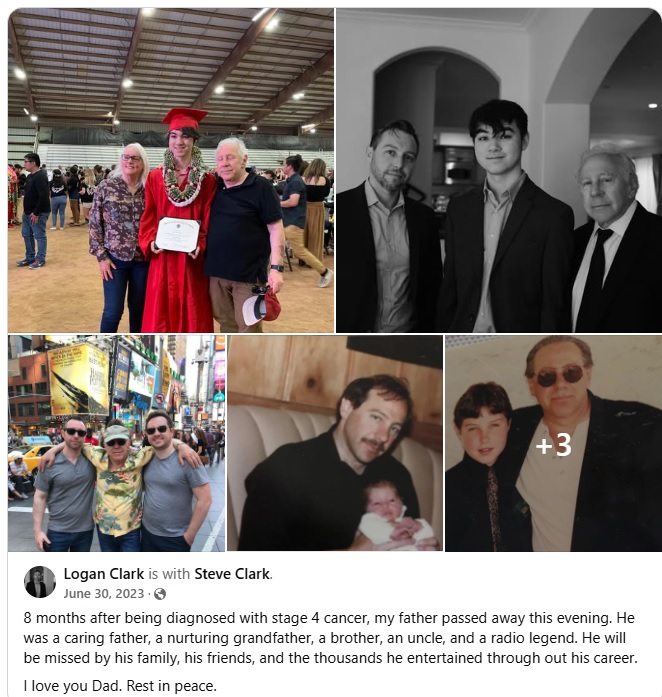Viewport: 662px width, 697px height.
Task: Click Logan Clark's profile picture avatar
Action: (40, 582)
